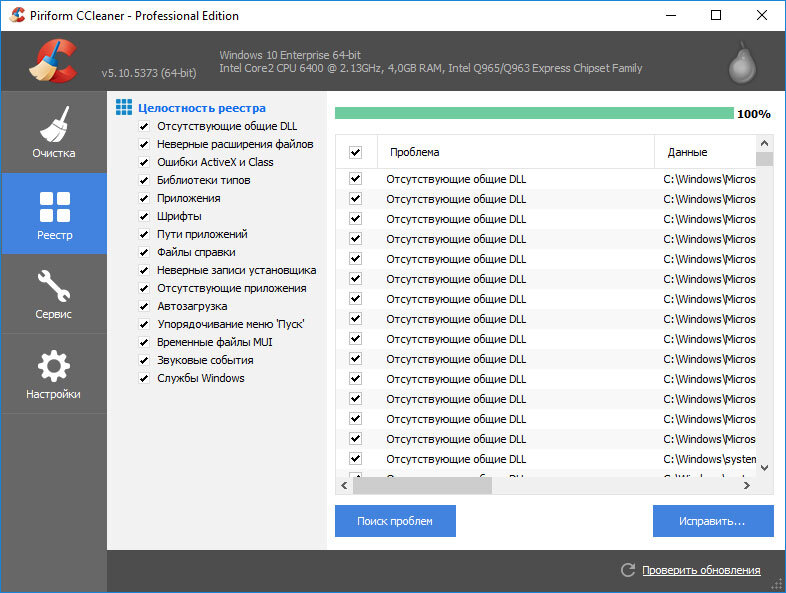Viewport: 786px width, 593px height.
Task: Toggle select-all checkbox in results header
Action: click(x=355, y=152)
